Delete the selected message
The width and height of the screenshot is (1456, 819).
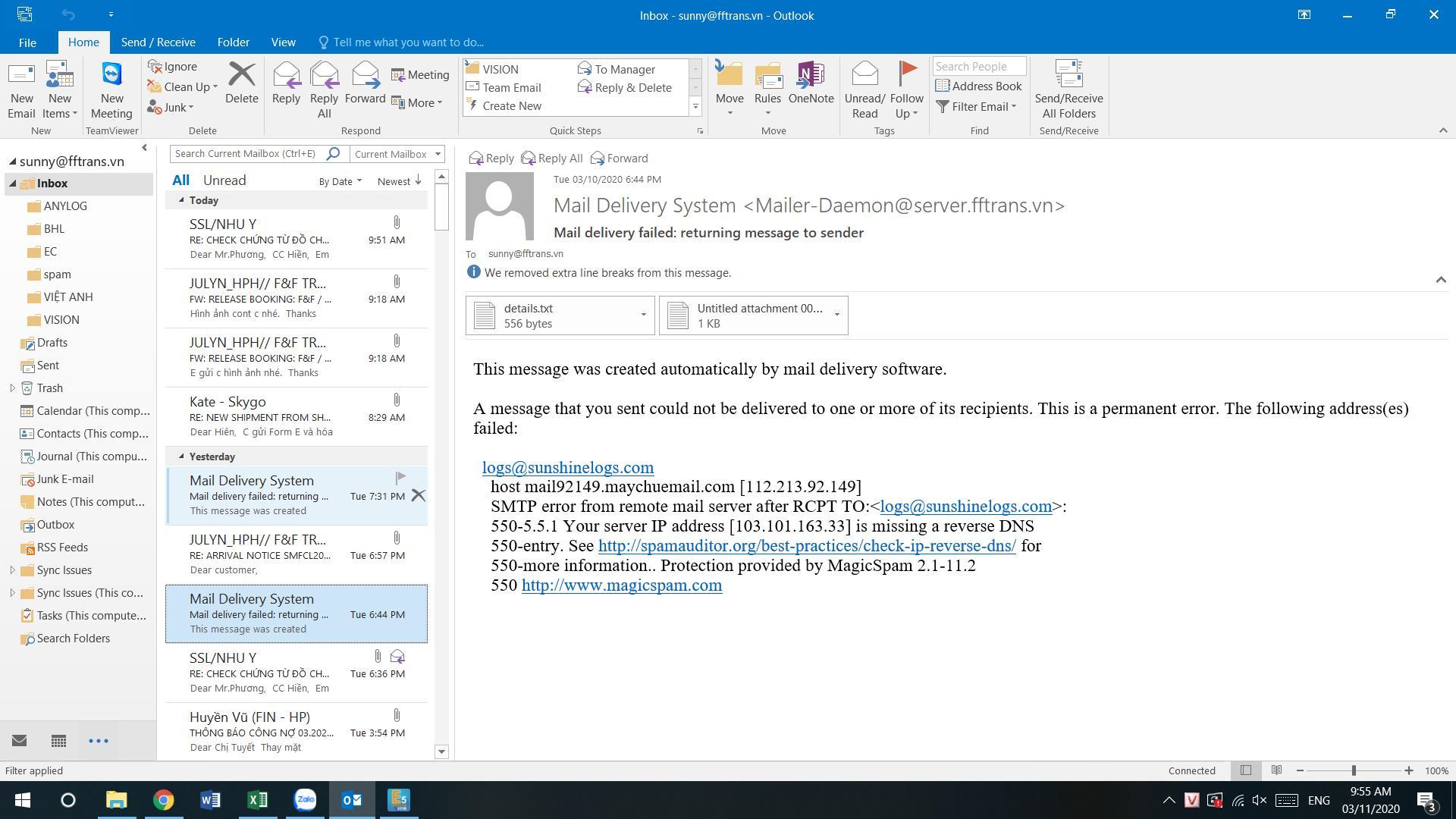point(241,83)
